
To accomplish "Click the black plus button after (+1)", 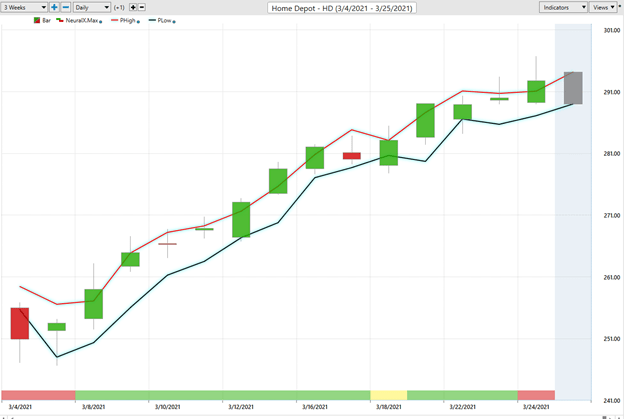I will [134, 7].
